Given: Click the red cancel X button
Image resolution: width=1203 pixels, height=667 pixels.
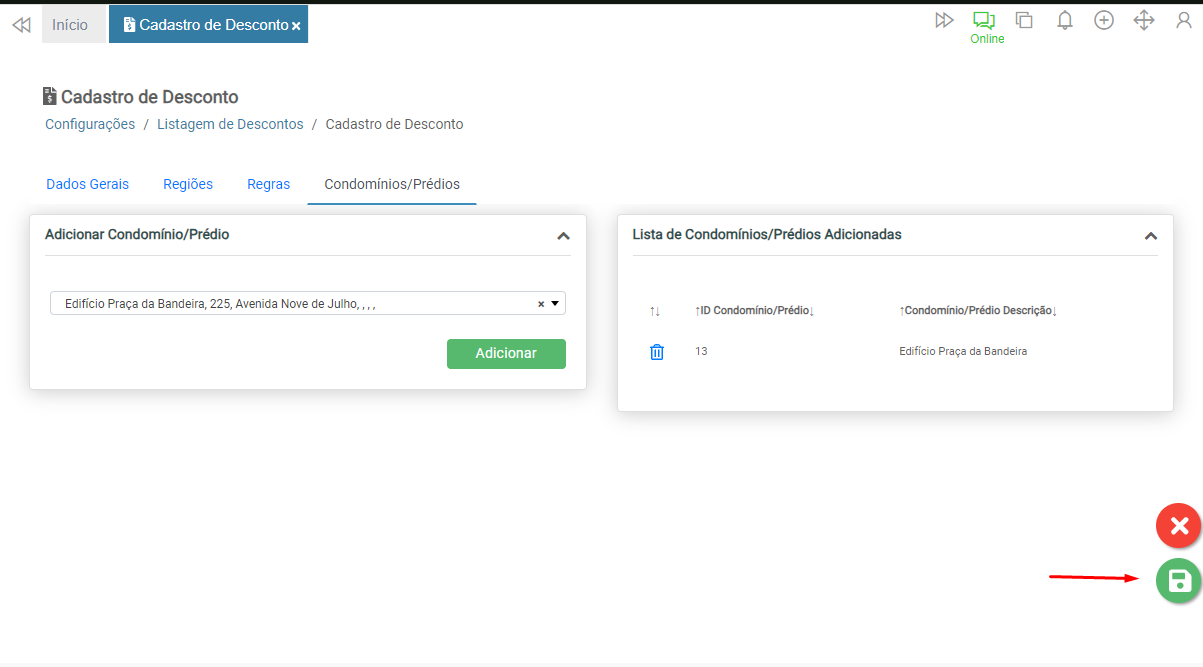Looking at the screenshot, I should pyautogui.click(x=1179, y=526).
